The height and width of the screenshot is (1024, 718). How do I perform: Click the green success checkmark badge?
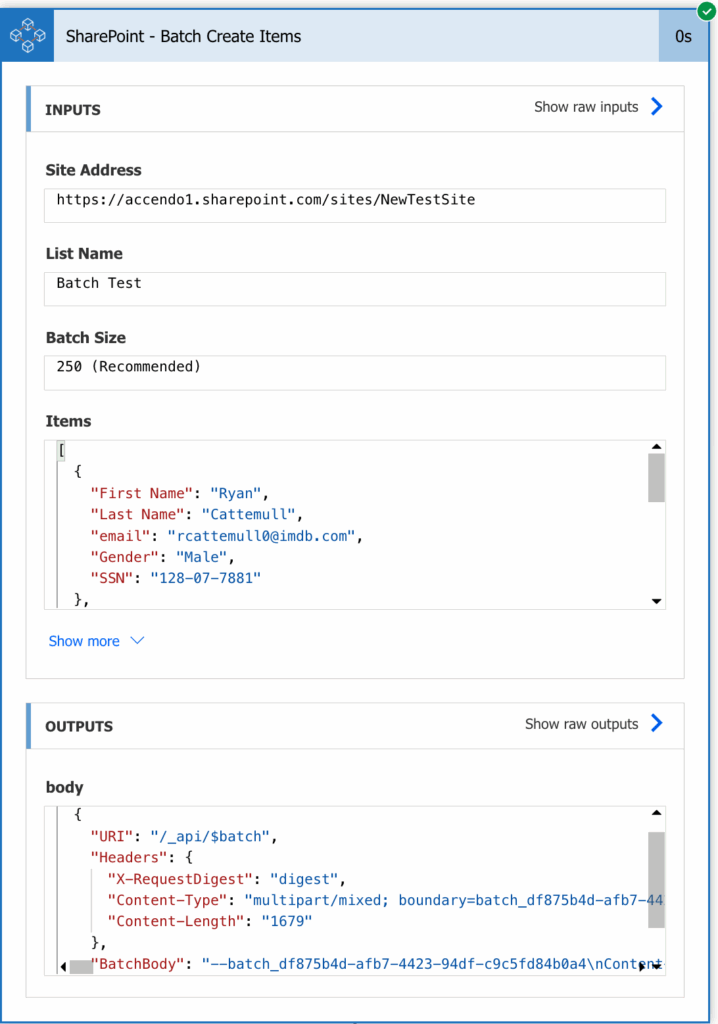tap(706, 11)
